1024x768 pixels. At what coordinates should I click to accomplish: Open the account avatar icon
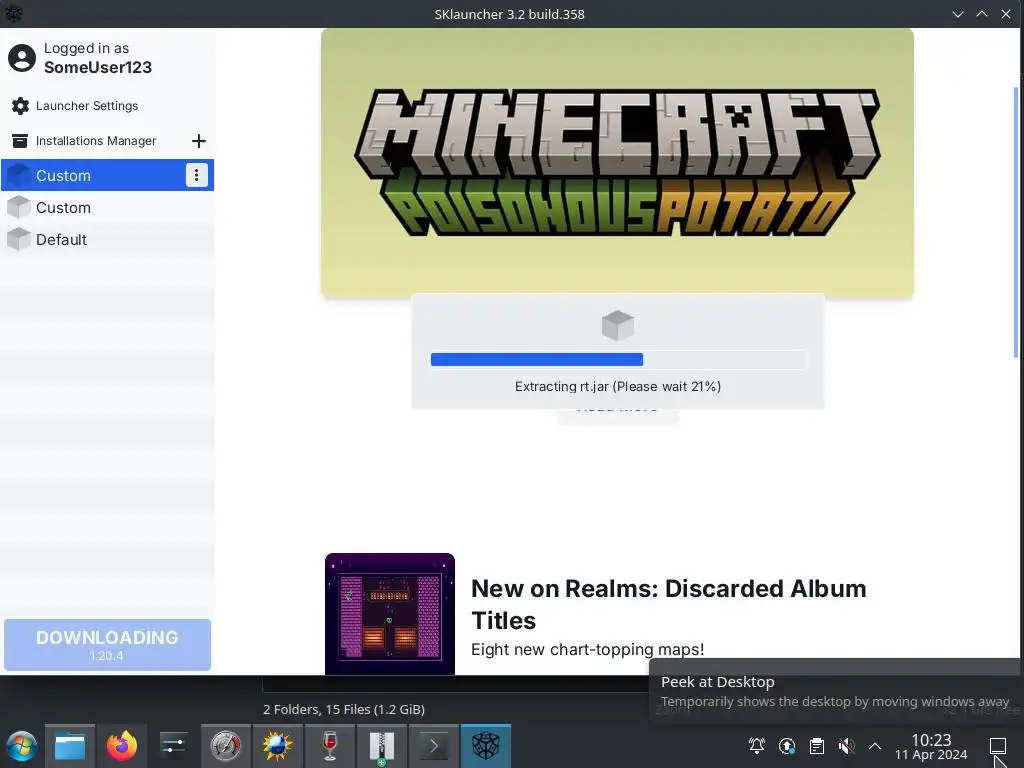pyautogui.click(x=22, y=58)
